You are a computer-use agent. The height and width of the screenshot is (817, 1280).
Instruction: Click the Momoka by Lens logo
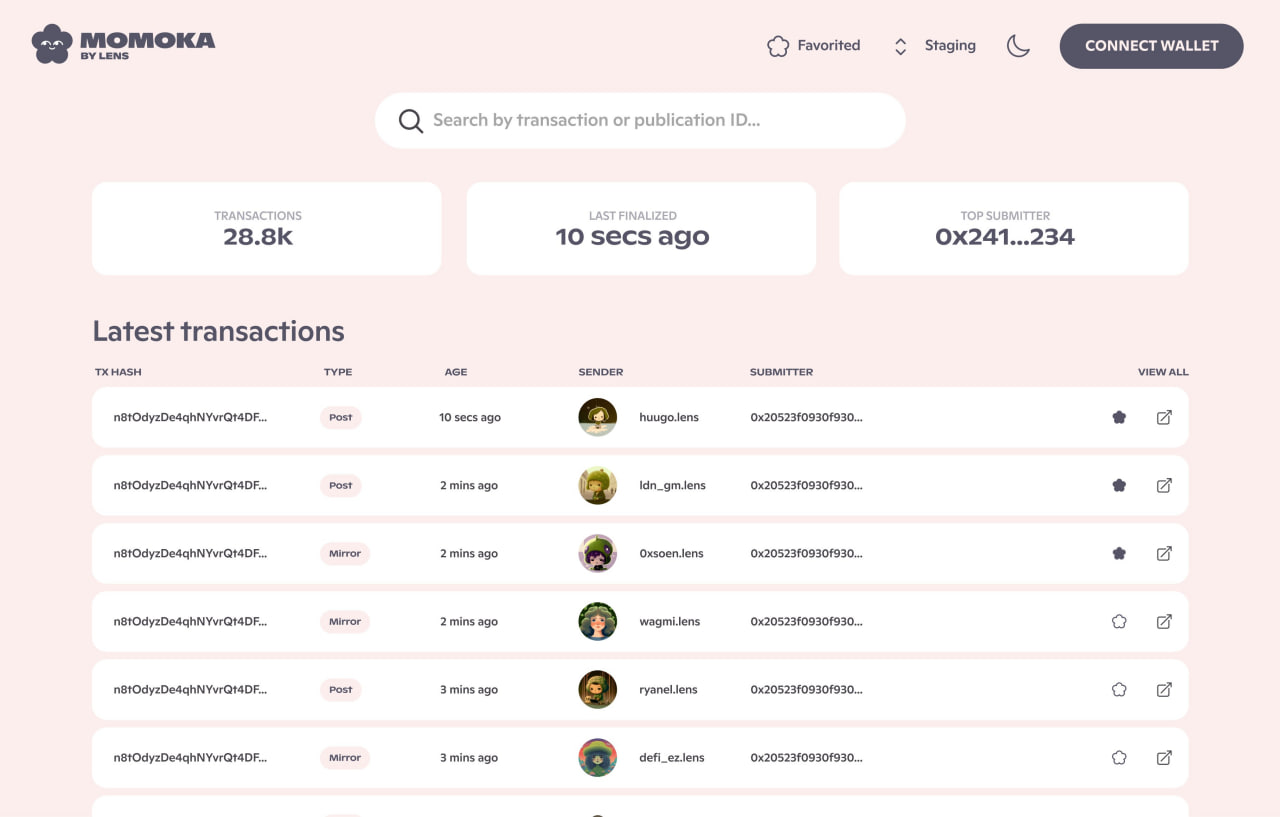122,44
